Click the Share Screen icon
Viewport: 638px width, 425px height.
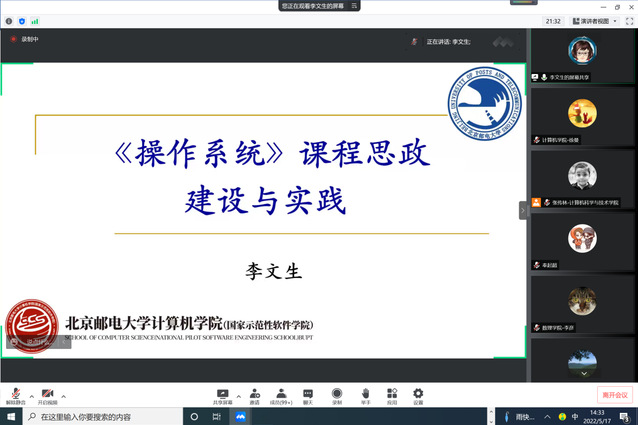222,394
